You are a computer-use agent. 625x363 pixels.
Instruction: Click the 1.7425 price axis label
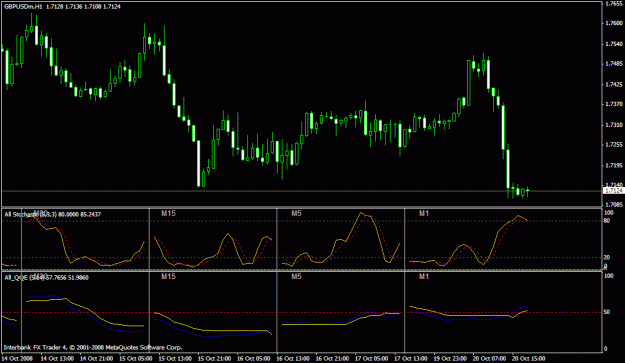[x=614, y=84]
